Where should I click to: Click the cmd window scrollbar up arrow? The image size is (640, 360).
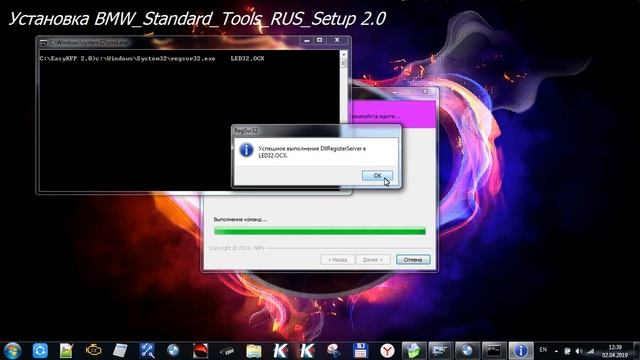click(344, 54)
